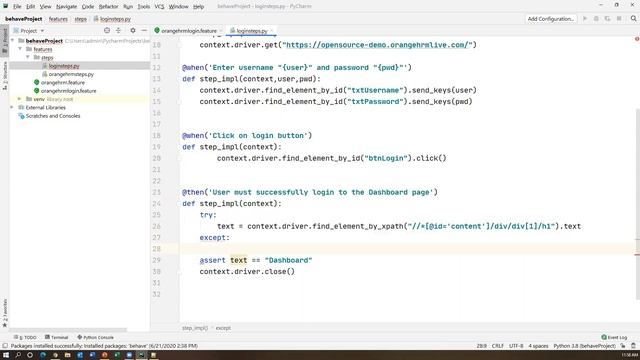This screenshot has height=360, width=640.
Task: Click behaveProject breadcrumb in navigation bar
Action: 24,19
